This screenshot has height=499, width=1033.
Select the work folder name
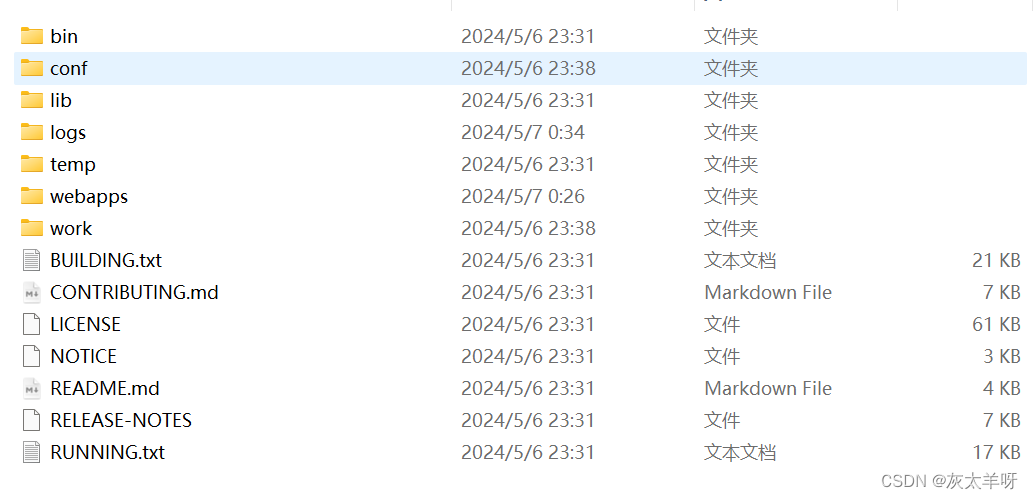70,229
